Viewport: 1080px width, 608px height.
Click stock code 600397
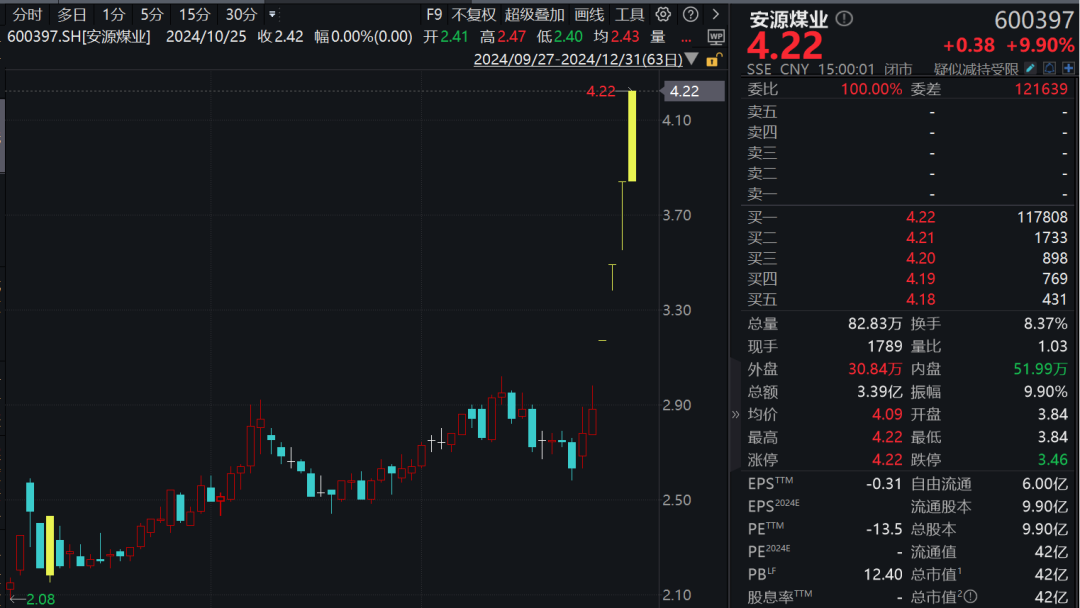point(1034,20)
